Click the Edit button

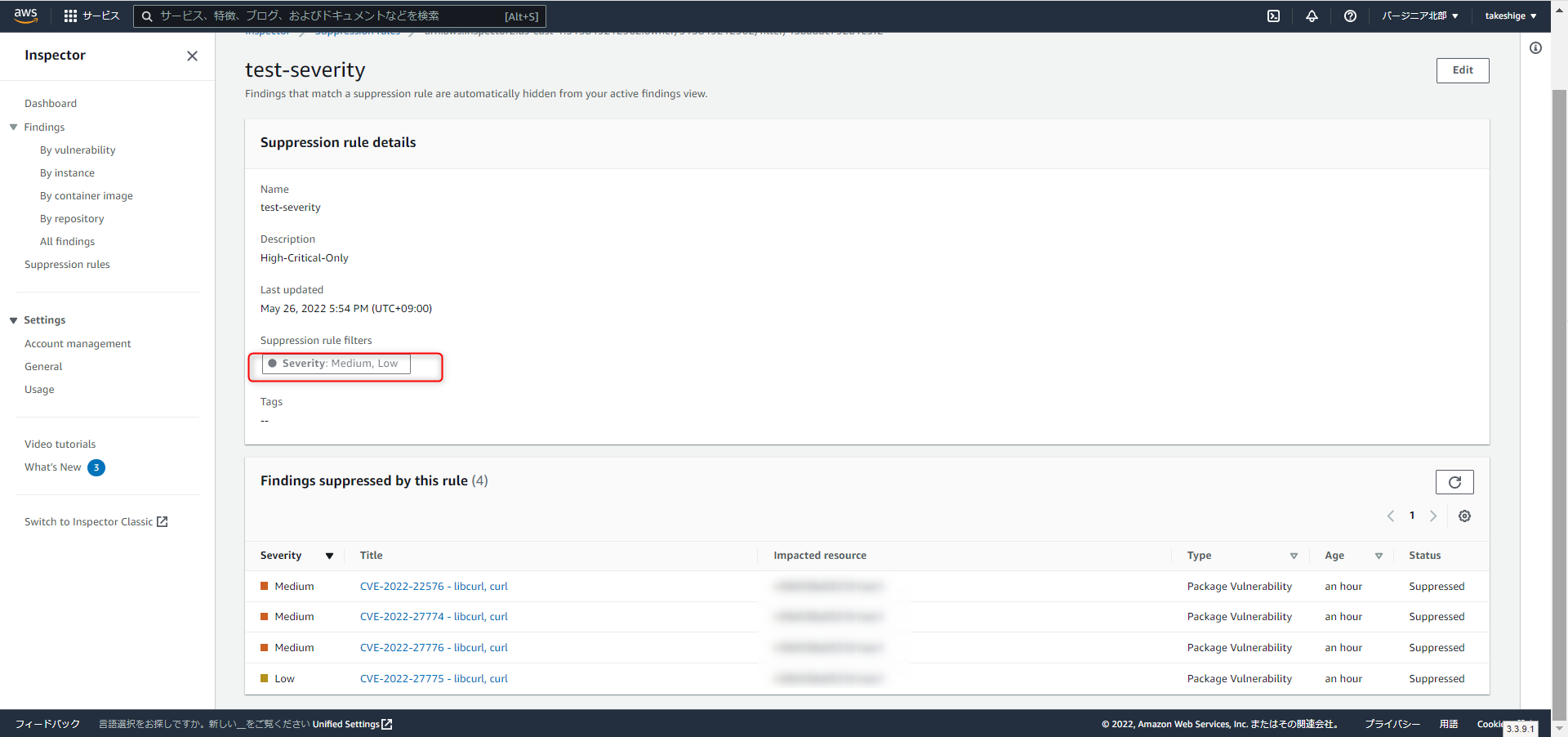(1463, 70)
